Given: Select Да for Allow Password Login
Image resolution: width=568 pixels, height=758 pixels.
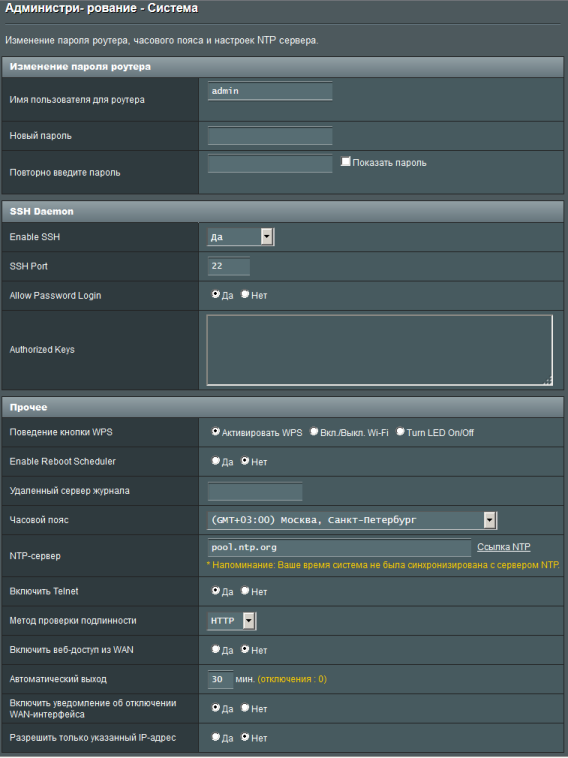Looking at the screenshot, I should click(216, 294).
